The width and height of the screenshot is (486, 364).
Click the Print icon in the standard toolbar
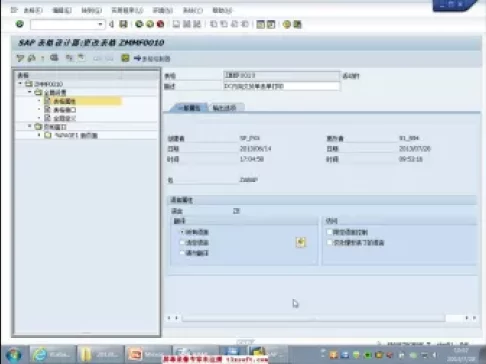(x=176, y=24)
